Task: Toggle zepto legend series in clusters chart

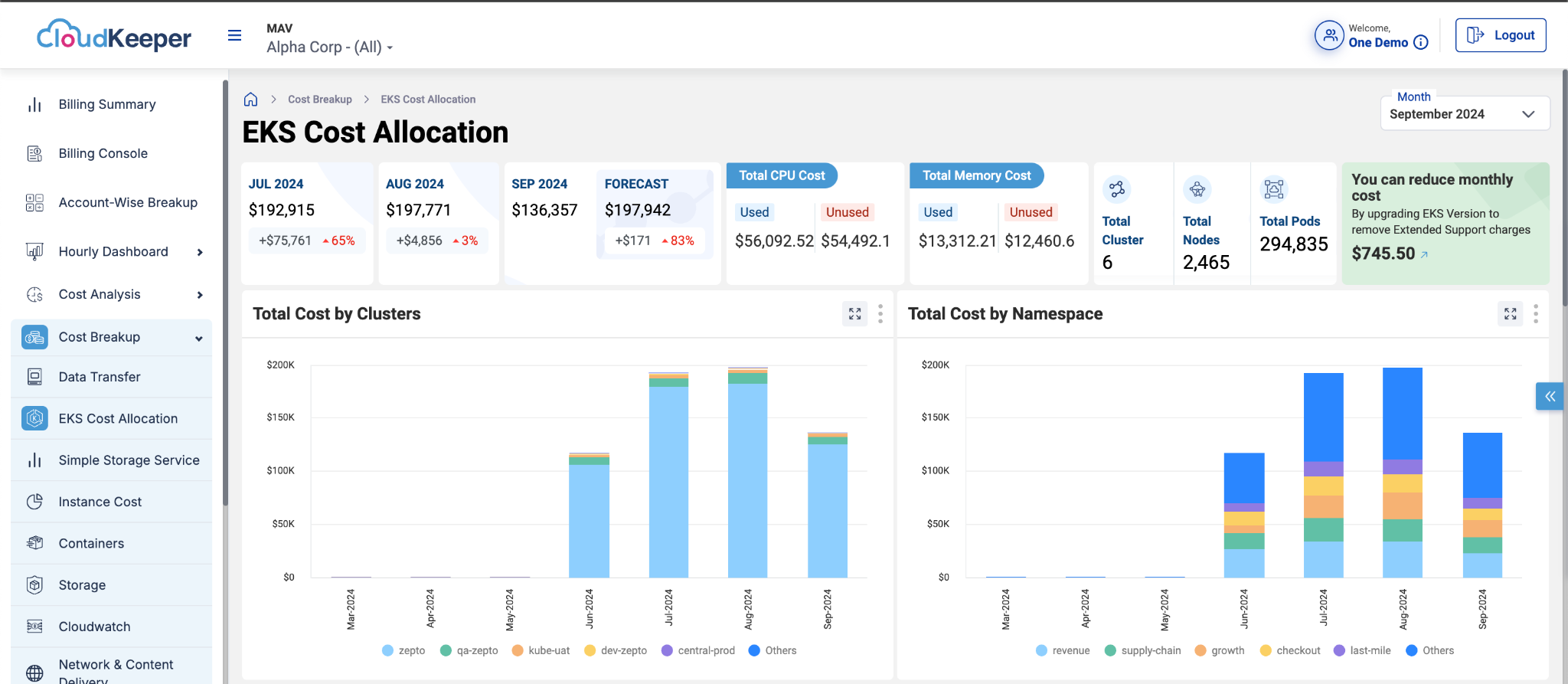Action: click(x=403, y=650)
